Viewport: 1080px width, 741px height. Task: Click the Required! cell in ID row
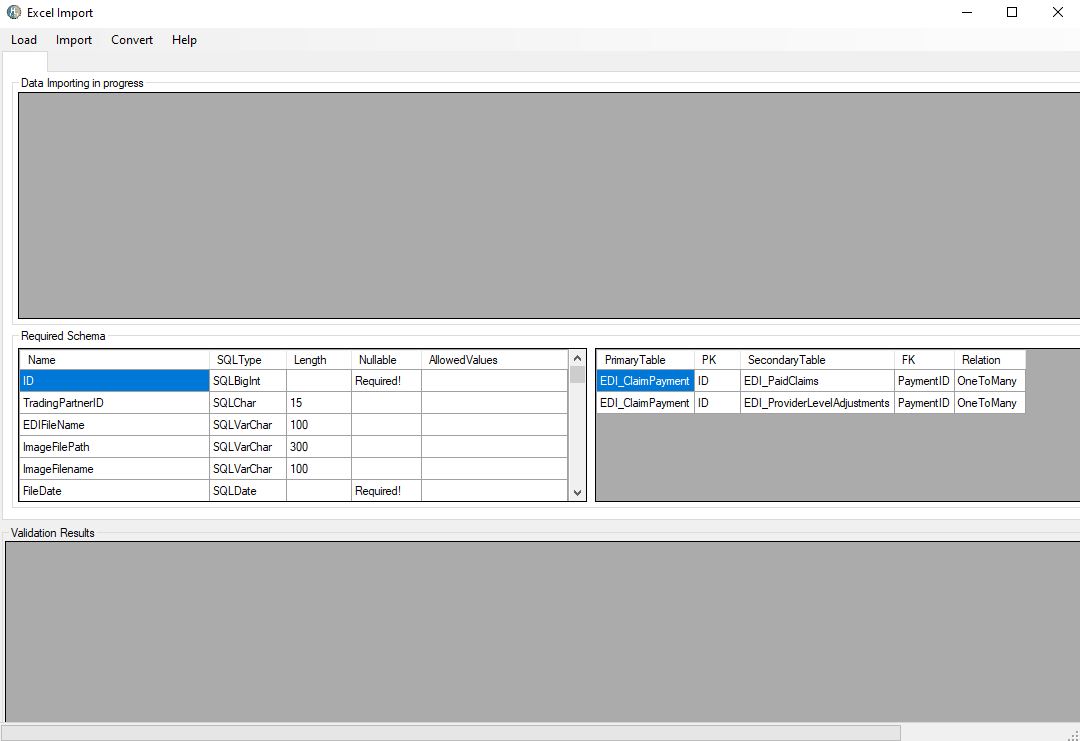pyautogui.click(x=386, y=381)
